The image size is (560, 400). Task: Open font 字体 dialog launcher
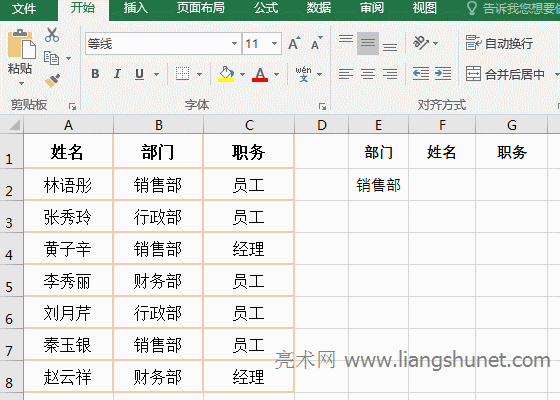[322, 106]
